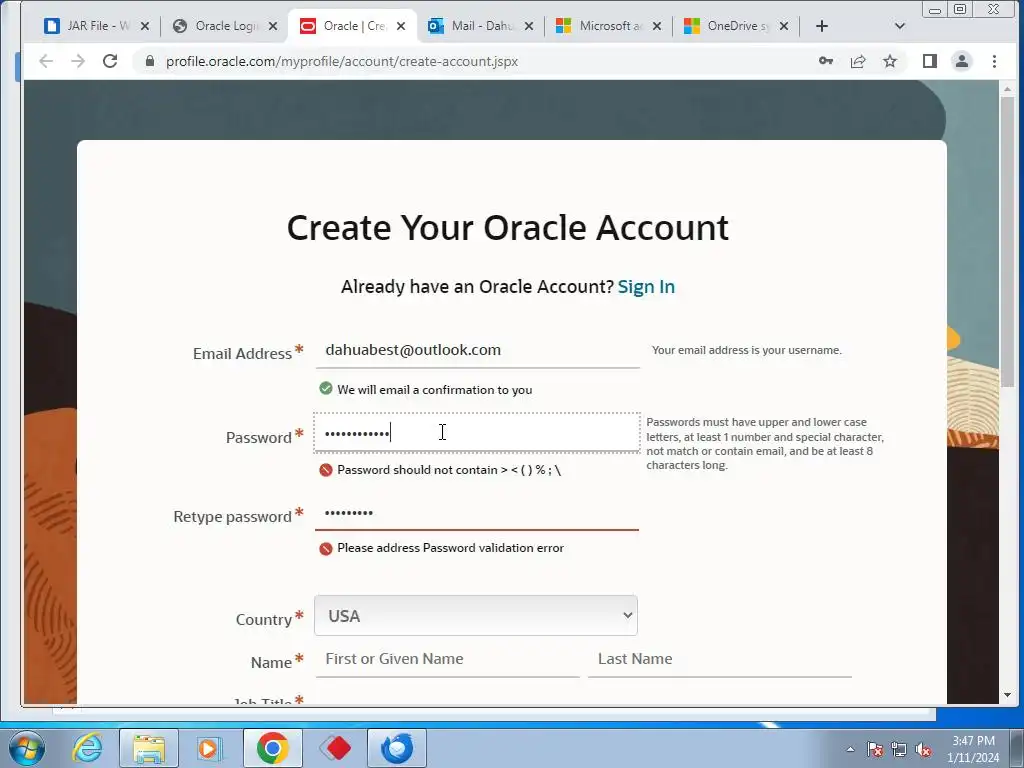Show hidden tray icons arrow
The width and height of the screenshot is (1024, 768).
(x=850, y=749)
